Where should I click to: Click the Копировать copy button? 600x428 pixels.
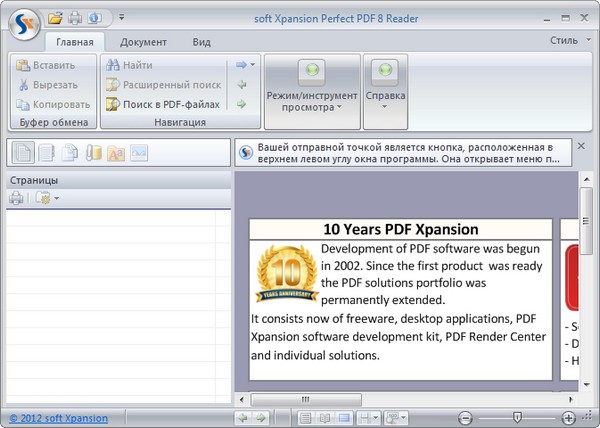(x=54, y=104)
